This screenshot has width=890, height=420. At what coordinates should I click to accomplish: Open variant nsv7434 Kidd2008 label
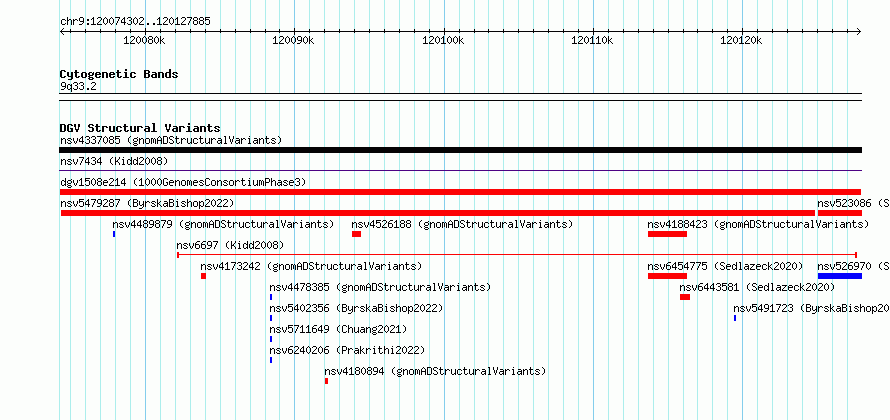click(114, 162)
